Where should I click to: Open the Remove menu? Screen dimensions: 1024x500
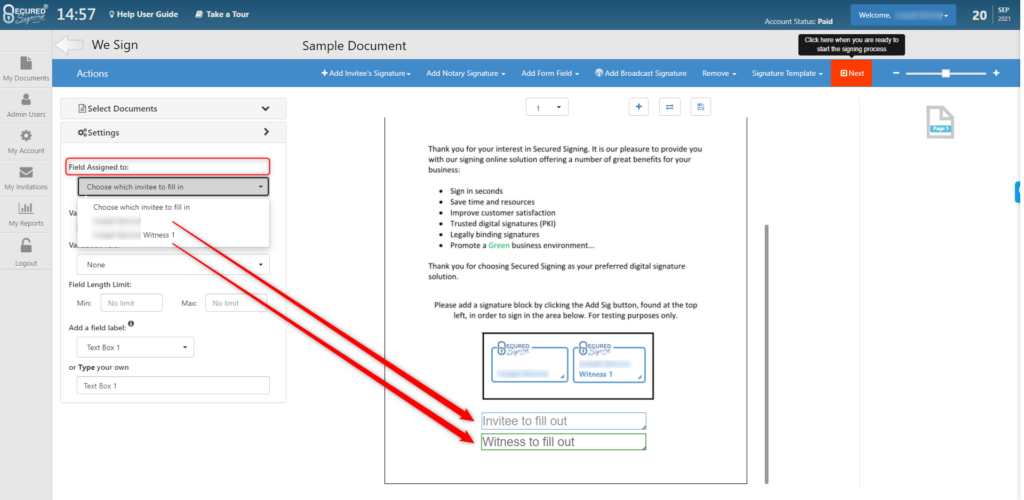[719, 74]
